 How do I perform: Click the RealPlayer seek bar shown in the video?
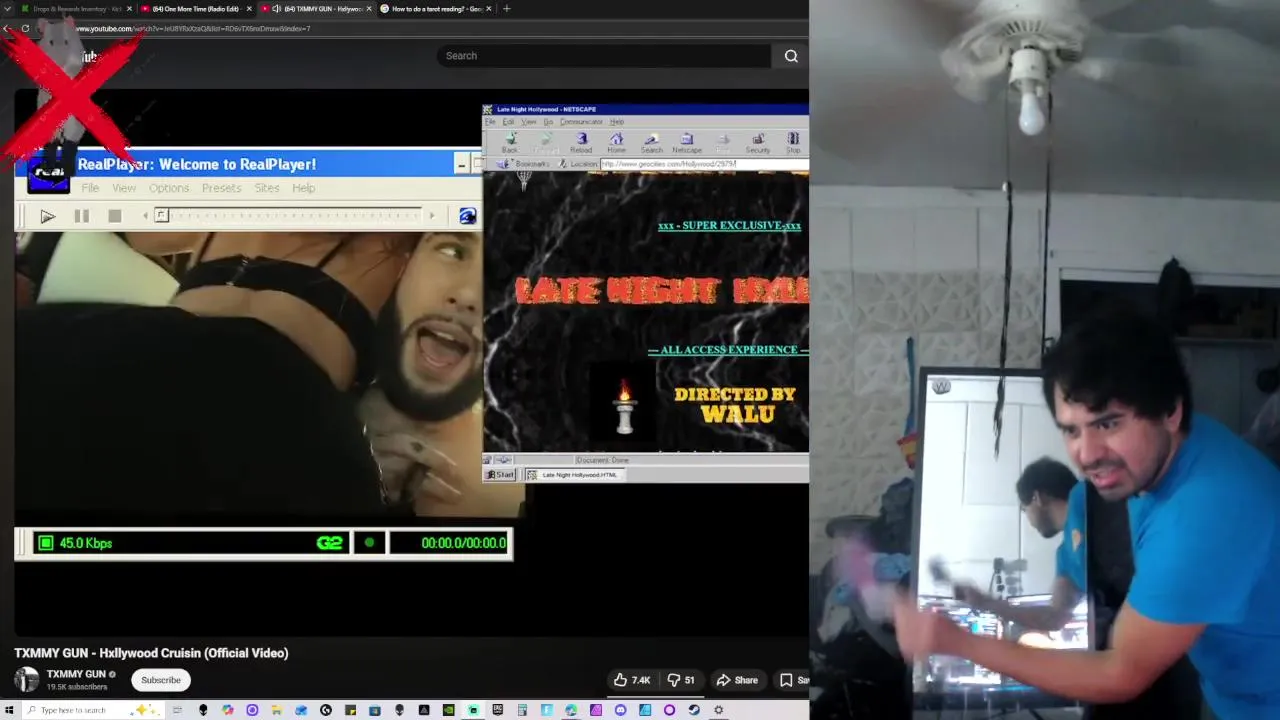coord(288,215)
